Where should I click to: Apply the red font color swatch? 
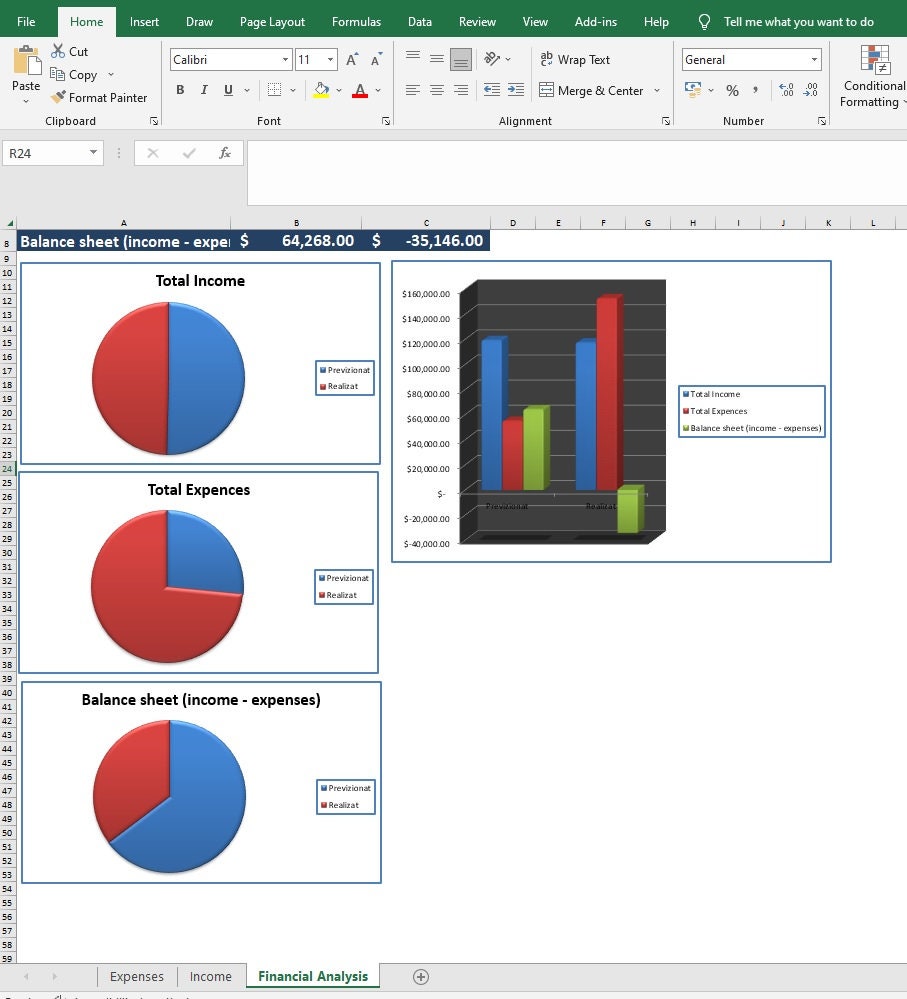click(x=359, y=91)
